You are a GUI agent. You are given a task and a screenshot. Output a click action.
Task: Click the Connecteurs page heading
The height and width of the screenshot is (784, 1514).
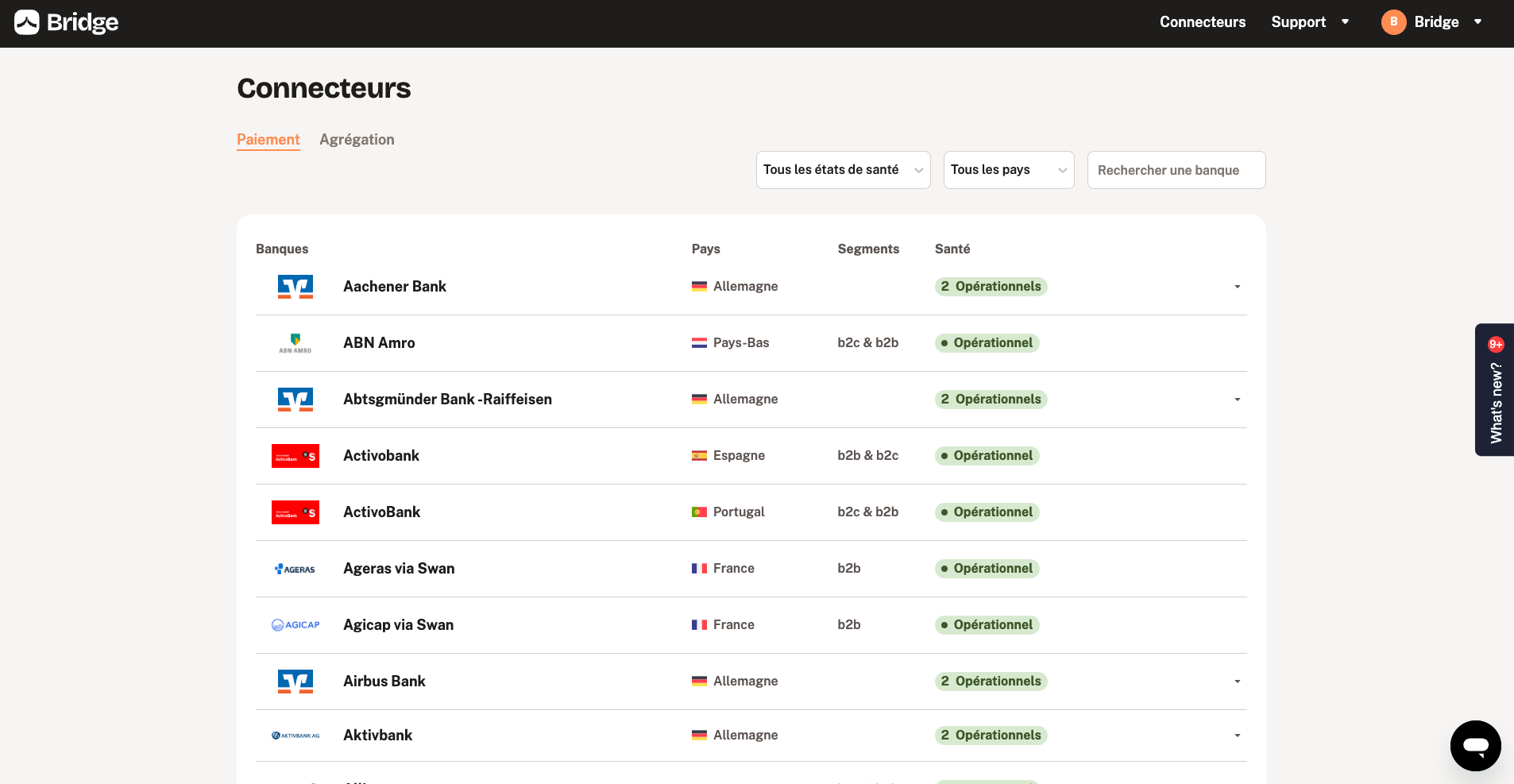pos(324,88)
